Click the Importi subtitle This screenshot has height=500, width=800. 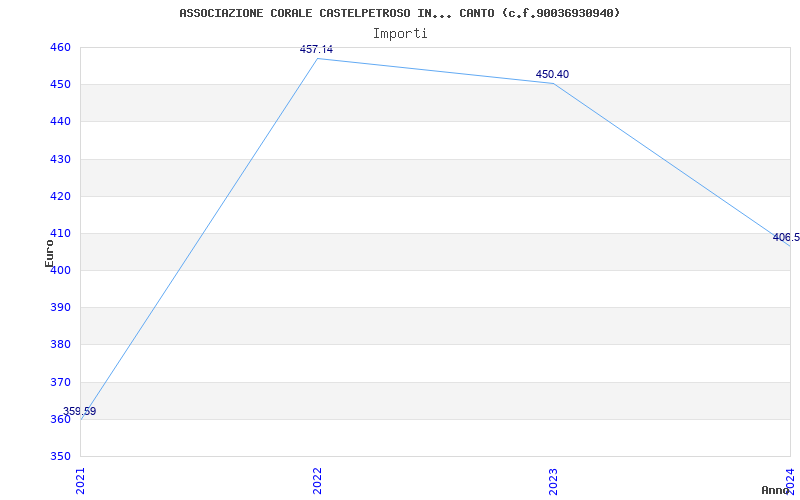click(400, 34)
